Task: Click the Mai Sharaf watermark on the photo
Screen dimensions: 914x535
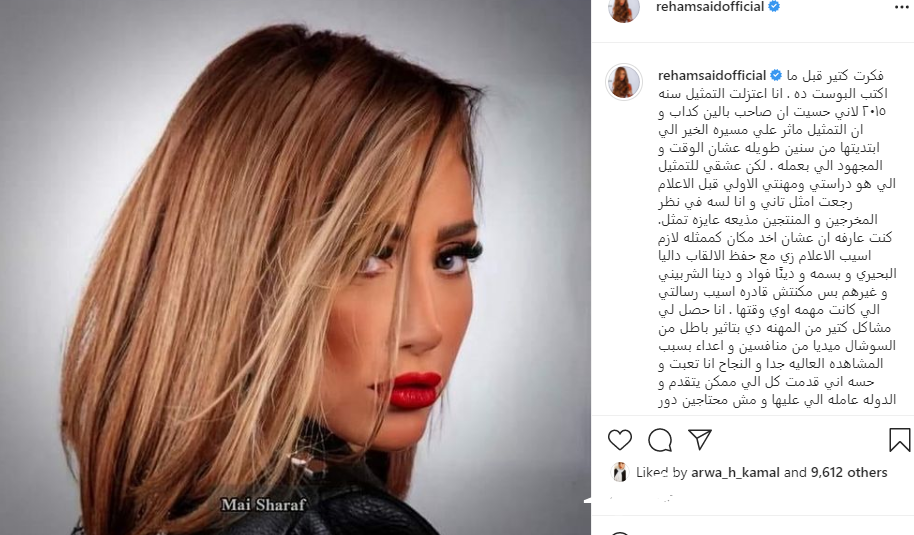Action: tap(263, 505)
